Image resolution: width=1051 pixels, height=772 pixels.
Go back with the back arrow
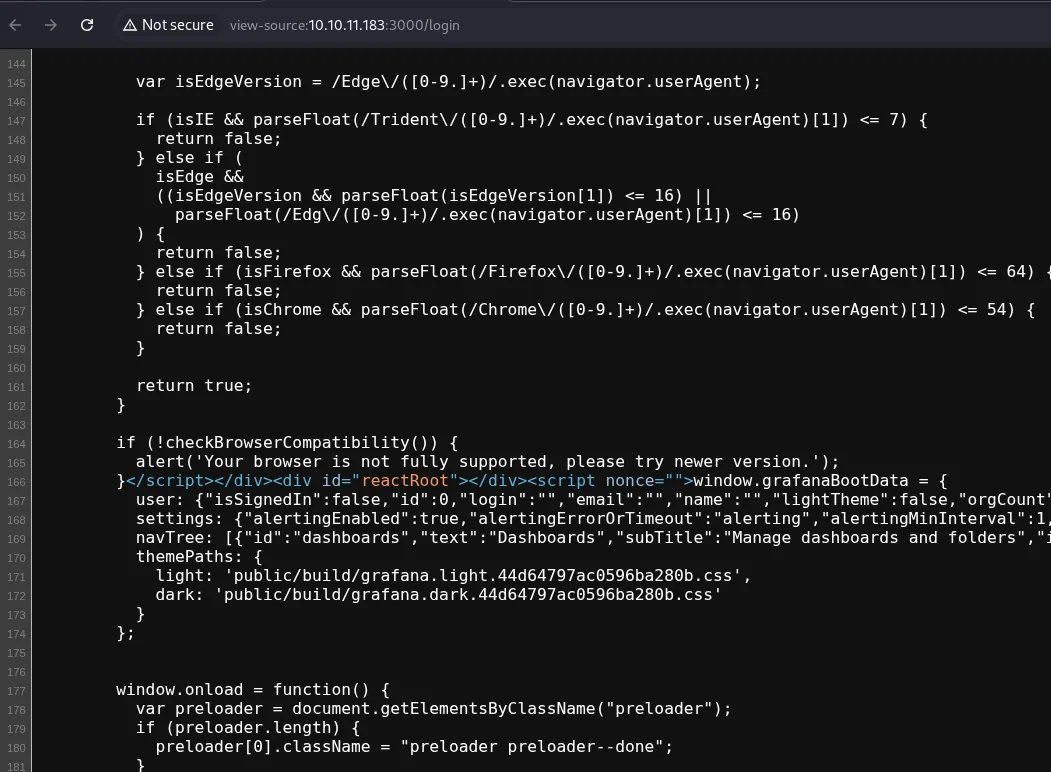point(15,25)
